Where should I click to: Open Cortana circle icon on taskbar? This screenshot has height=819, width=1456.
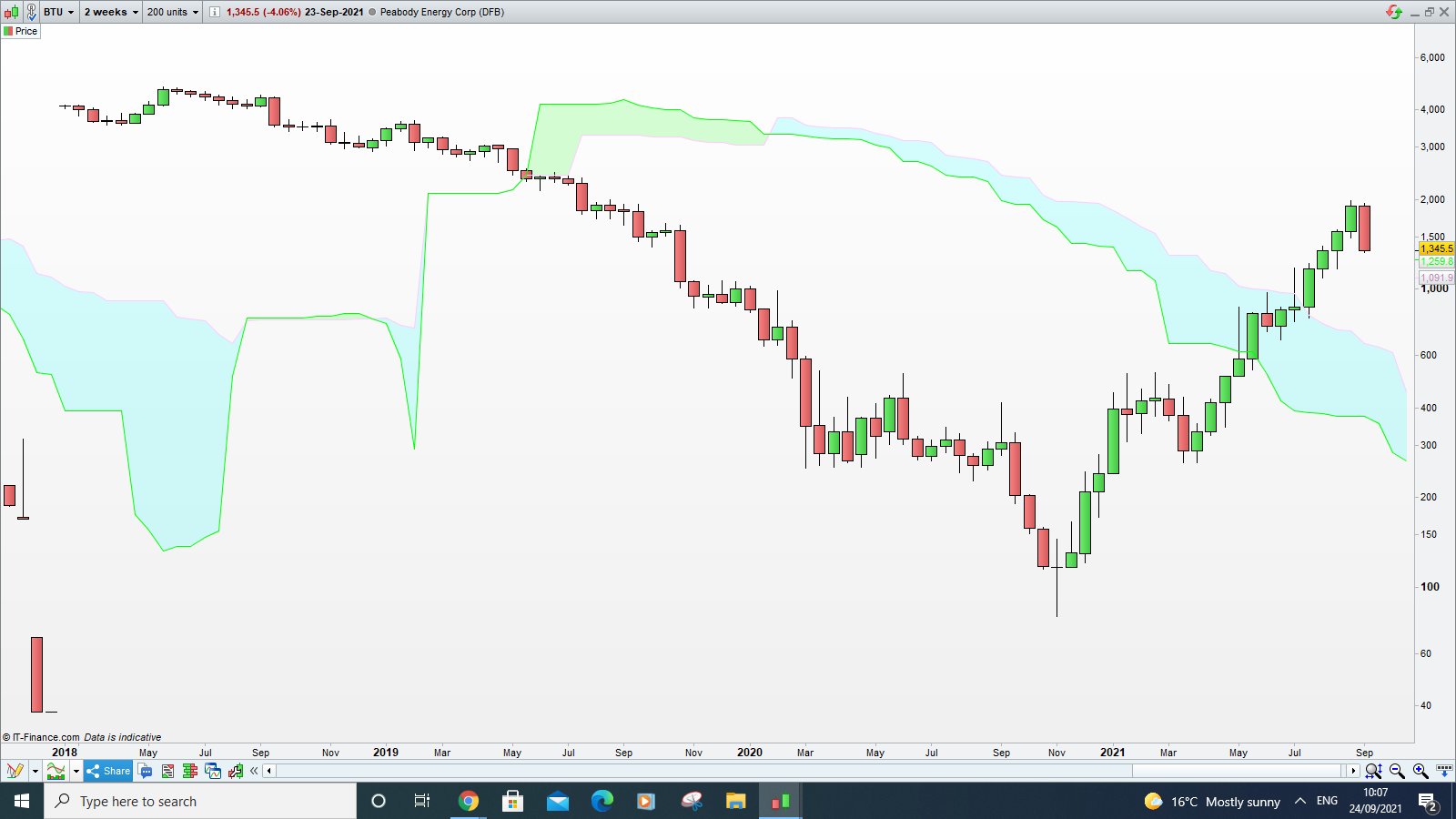pos(379,801)
